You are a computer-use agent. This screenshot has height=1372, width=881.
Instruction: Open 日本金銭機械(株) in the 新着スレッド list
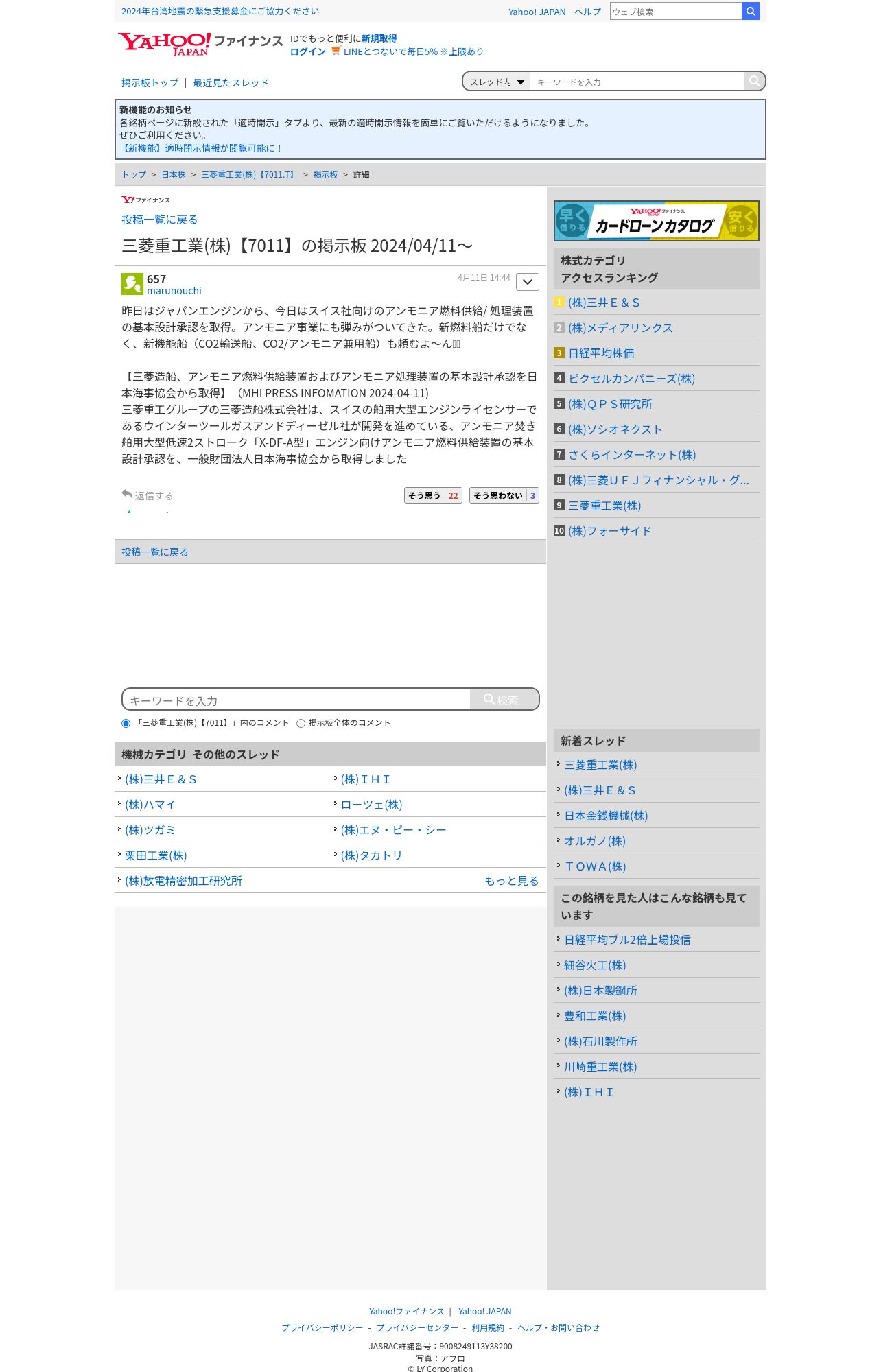(606, 816)
